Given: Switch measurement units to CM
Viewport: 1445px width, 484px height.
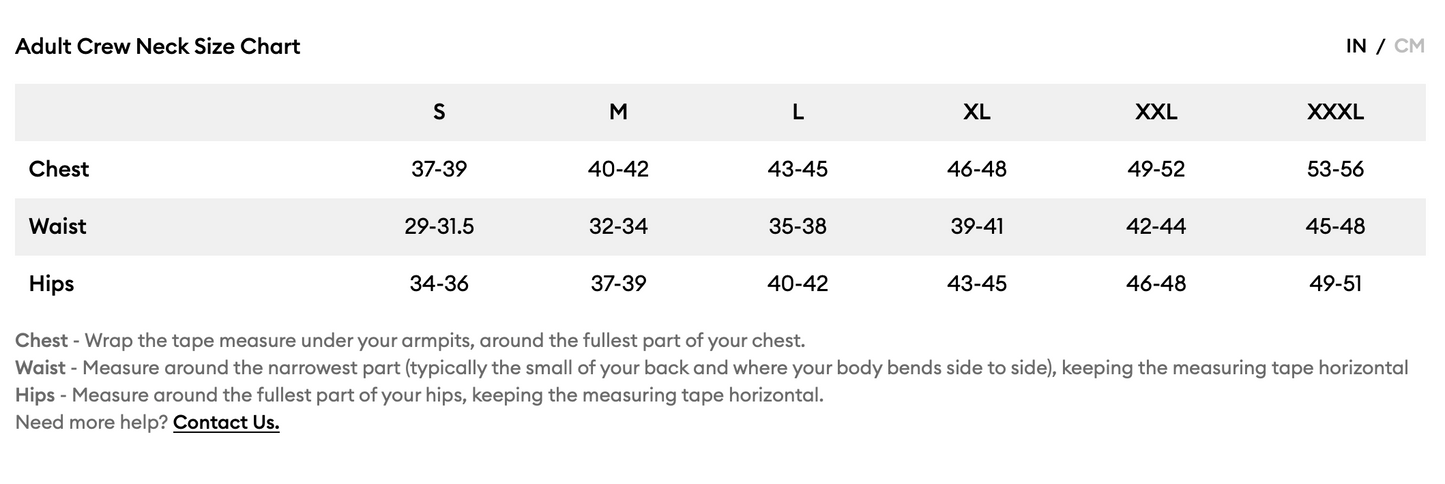Looking at the screenshot, I should (x=1408, y=46).
